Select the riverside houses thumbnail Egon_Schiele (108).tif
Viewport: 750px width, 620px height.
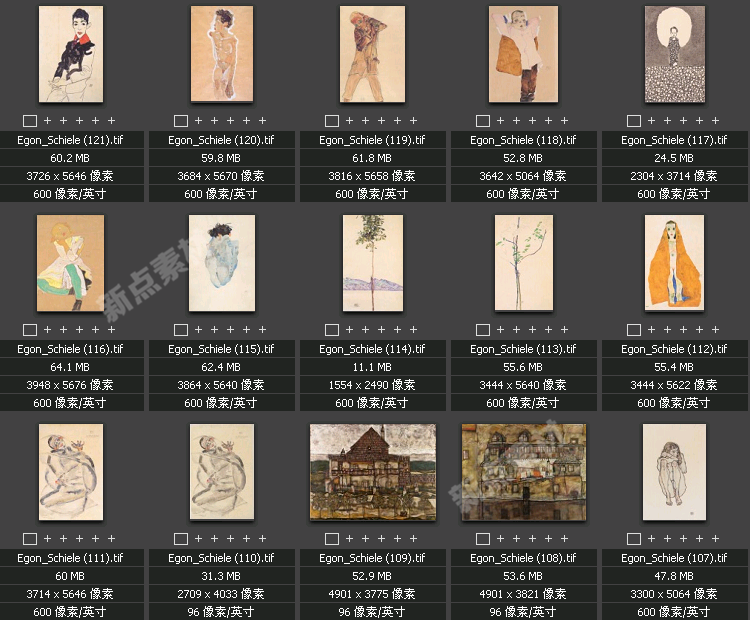(x=524, y=472)
